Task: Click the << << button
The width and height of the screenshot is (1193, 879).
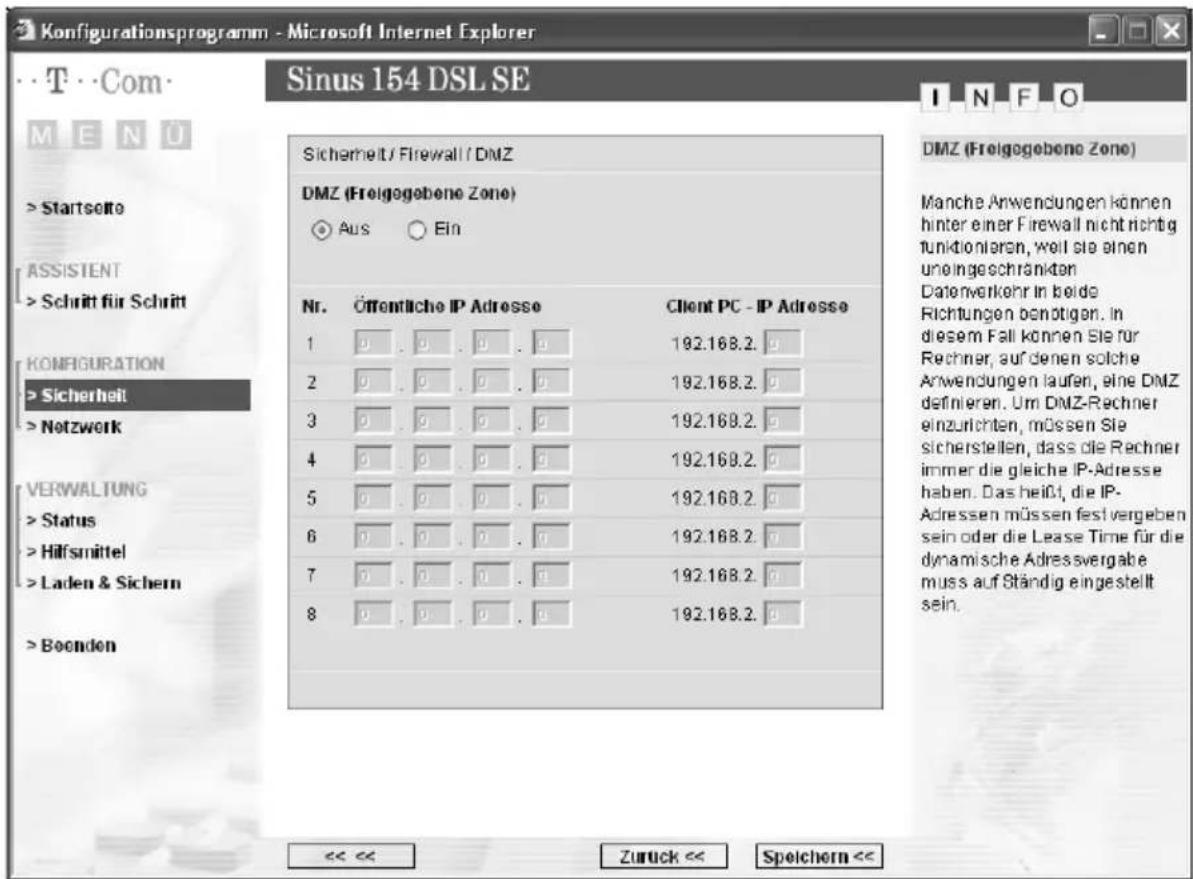Action: tap(351, 856)
